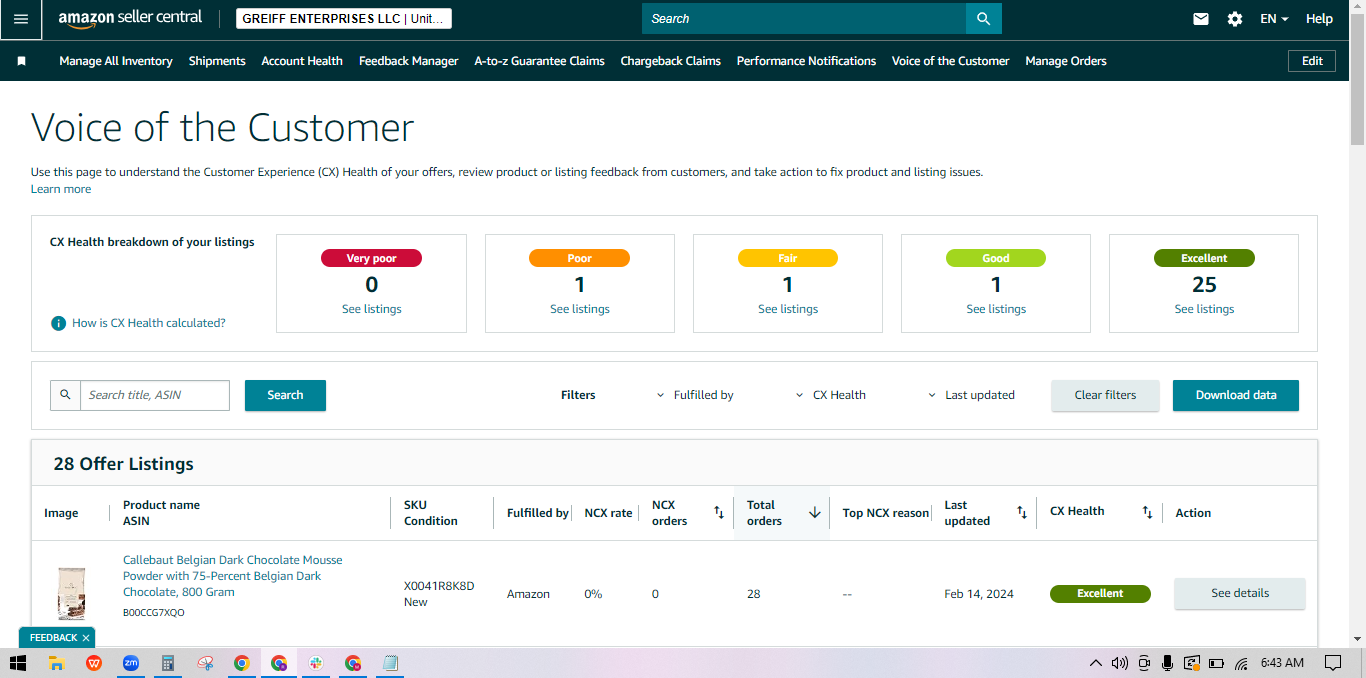The width and height of the screenshot is (1366, 678).
Task: Open the Windows notification center
Action: [1333, 663]
